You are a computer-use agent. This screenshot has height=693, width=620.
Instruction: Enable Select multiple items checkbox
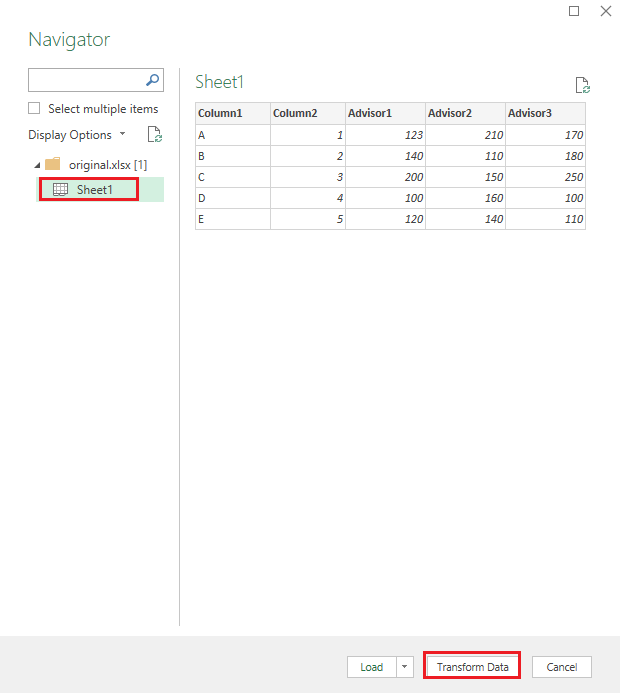point(34,108)
